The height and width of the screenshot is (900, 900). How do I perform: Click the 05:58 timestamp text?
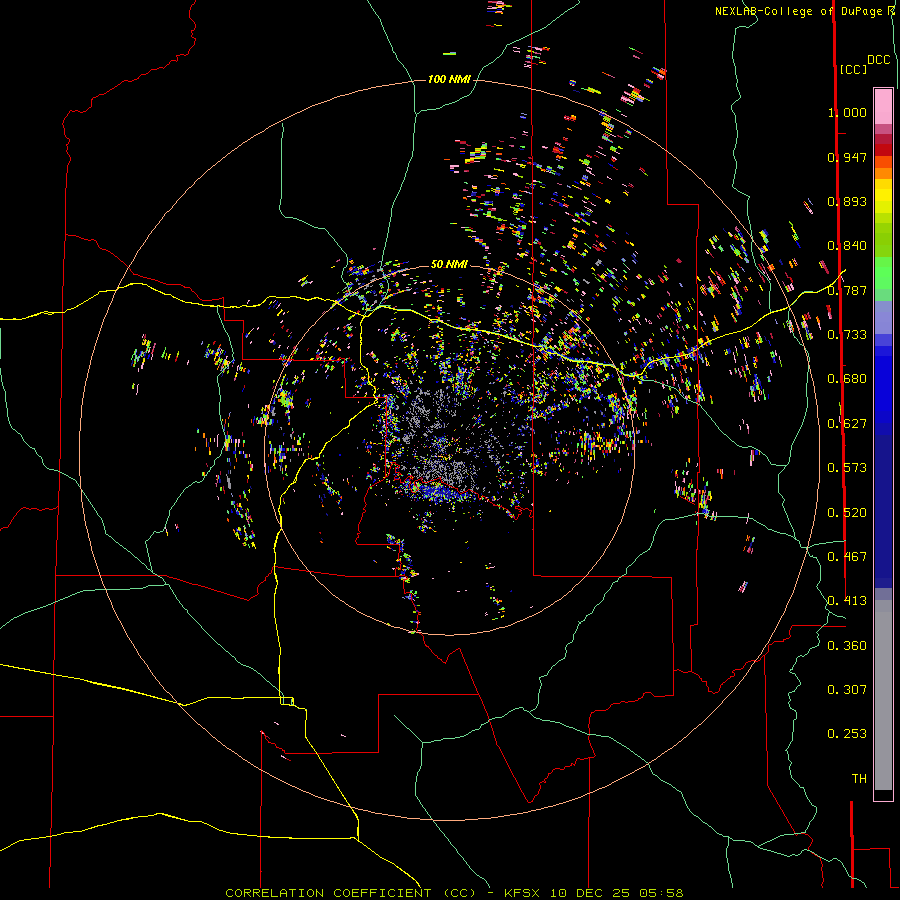tap(661, 893)
